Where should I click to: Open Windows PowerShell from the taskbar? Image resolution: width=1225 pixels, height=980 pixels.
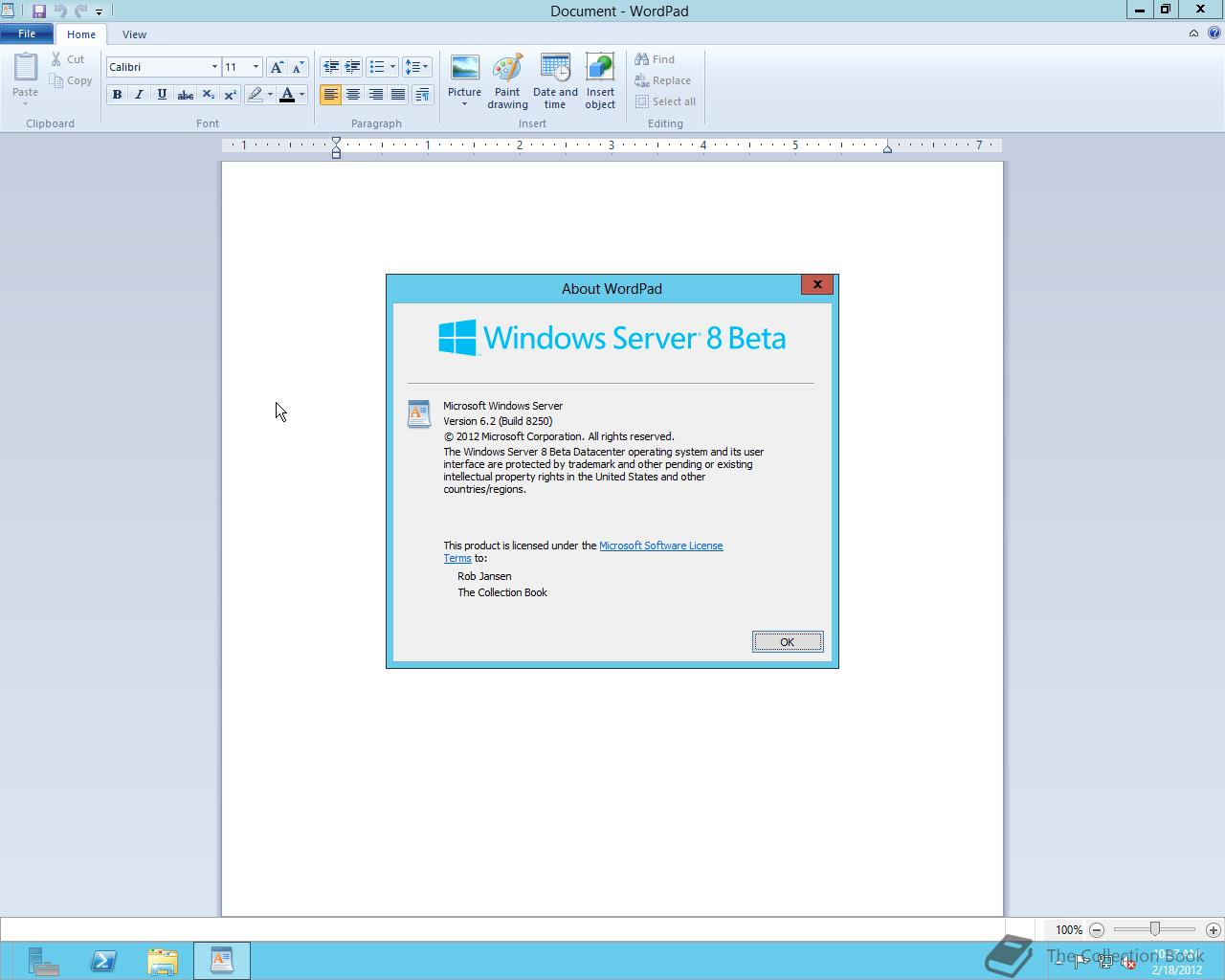click(x=103, y=961)
